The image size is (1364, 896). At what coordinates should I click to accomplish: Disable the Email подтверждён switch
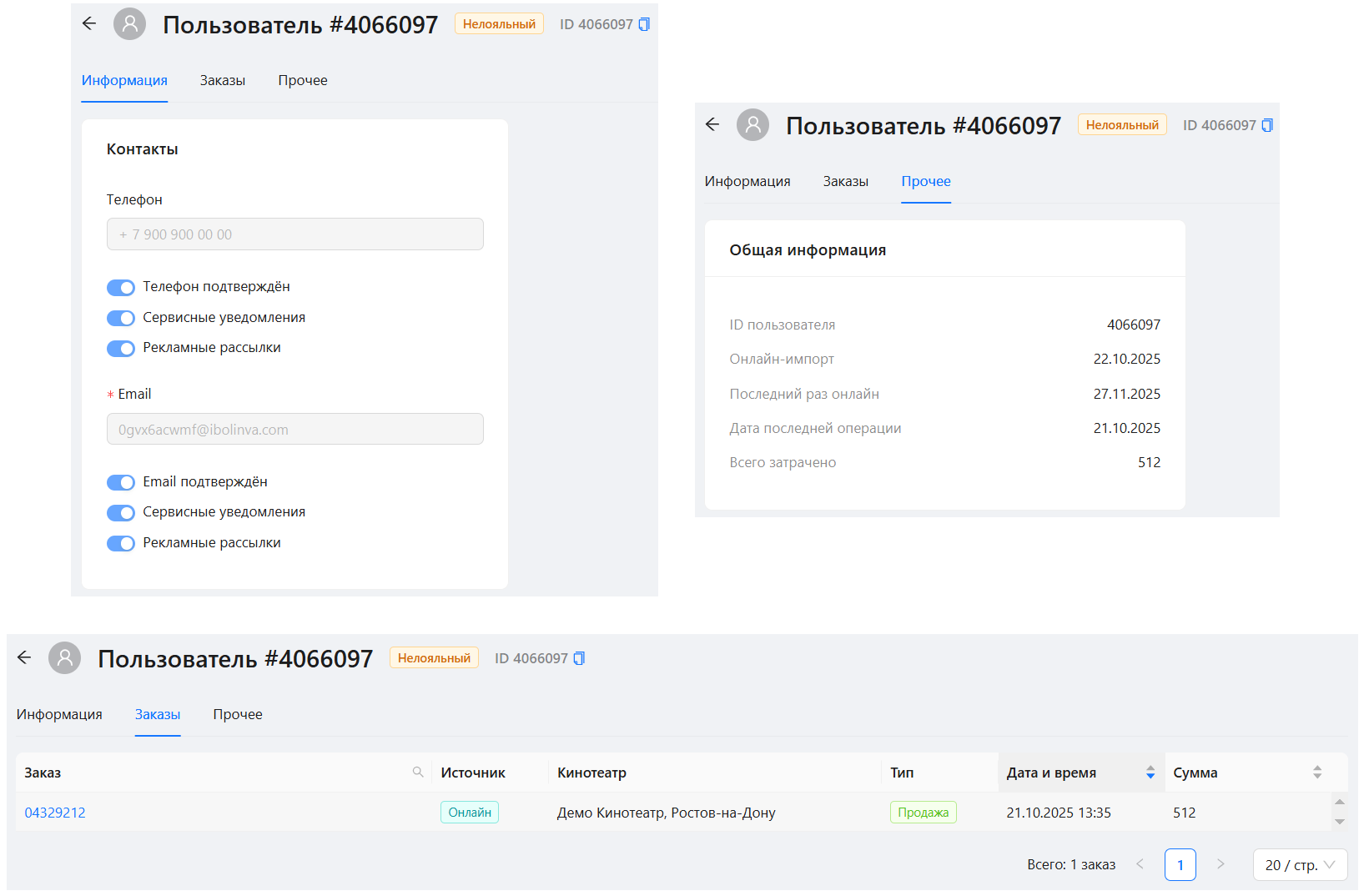coord(121,482)
